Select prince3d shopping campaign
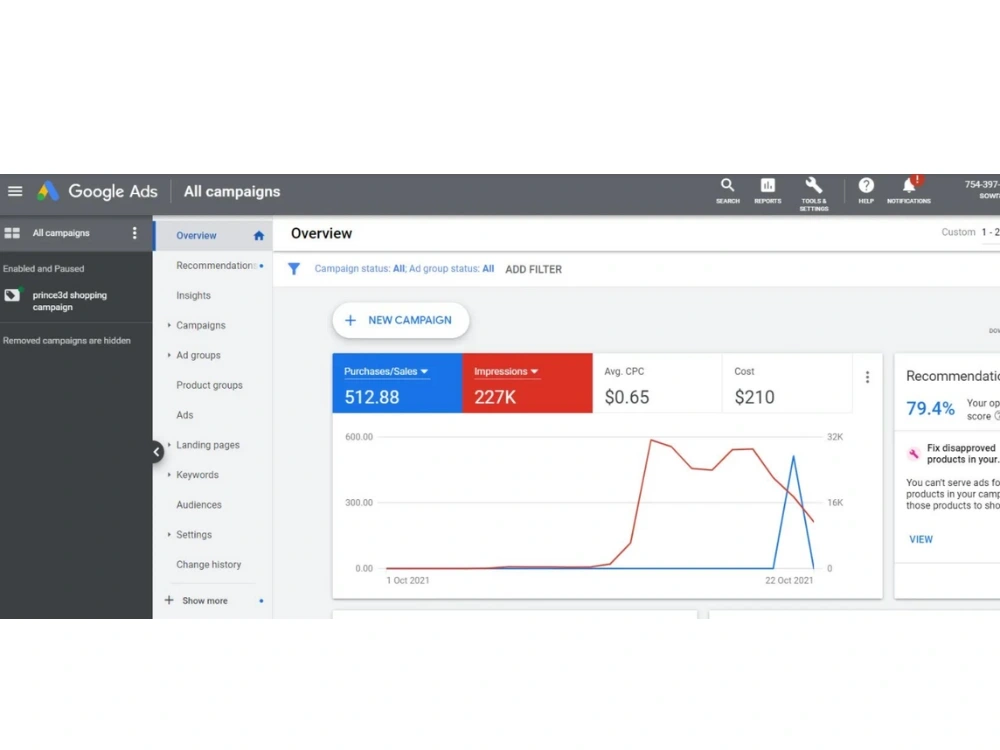The width and height of the screenshot is (1000, 750). 70,301
